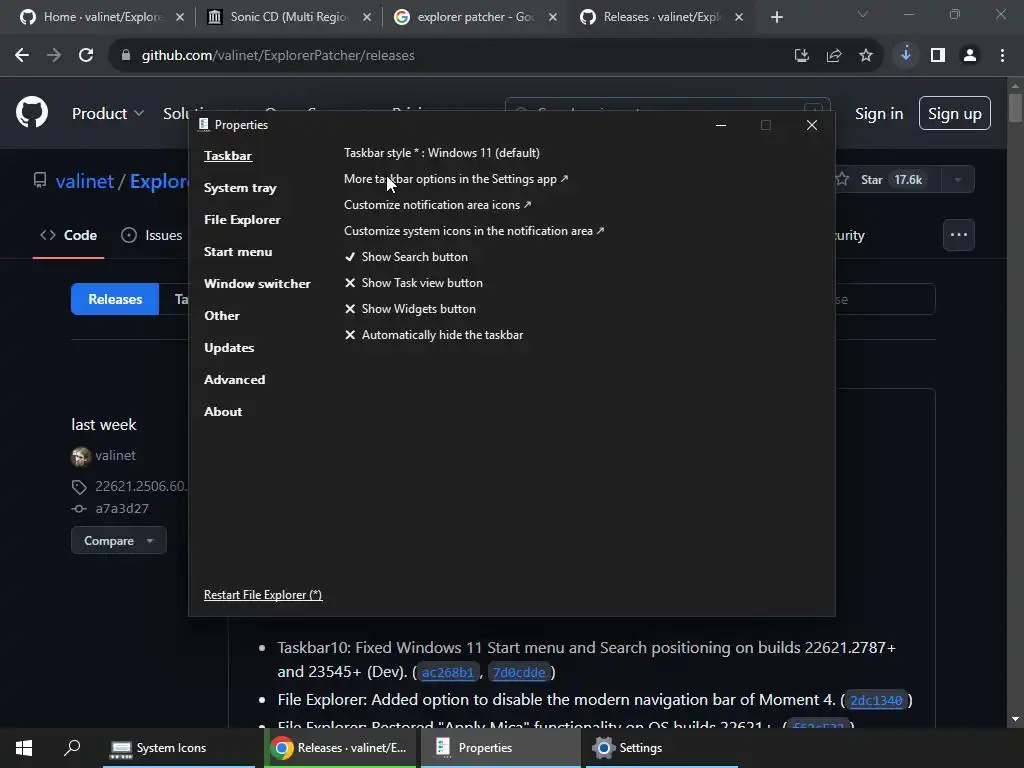The width and height of the screenshot is (1024, 768).
Task: Switch to Settings in taskbar
Action: coord(661,748)
